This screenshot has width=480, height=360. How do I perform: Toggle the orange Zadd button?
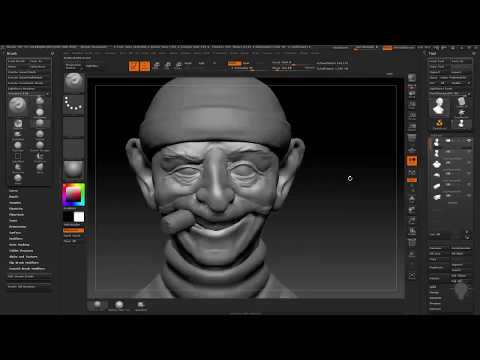click(x=234, y=63)
